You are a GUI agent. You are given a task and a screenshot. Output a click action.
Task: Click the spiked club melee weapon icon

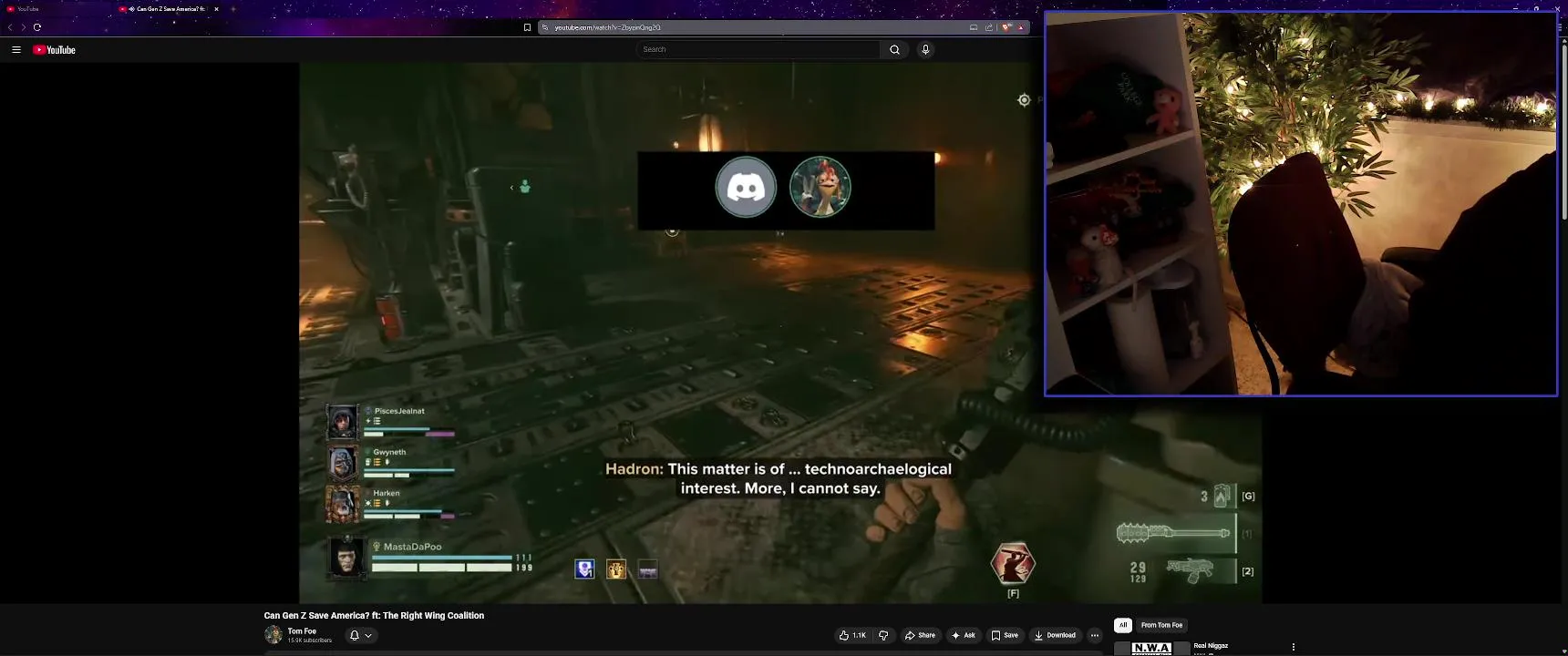[1173, 532]
